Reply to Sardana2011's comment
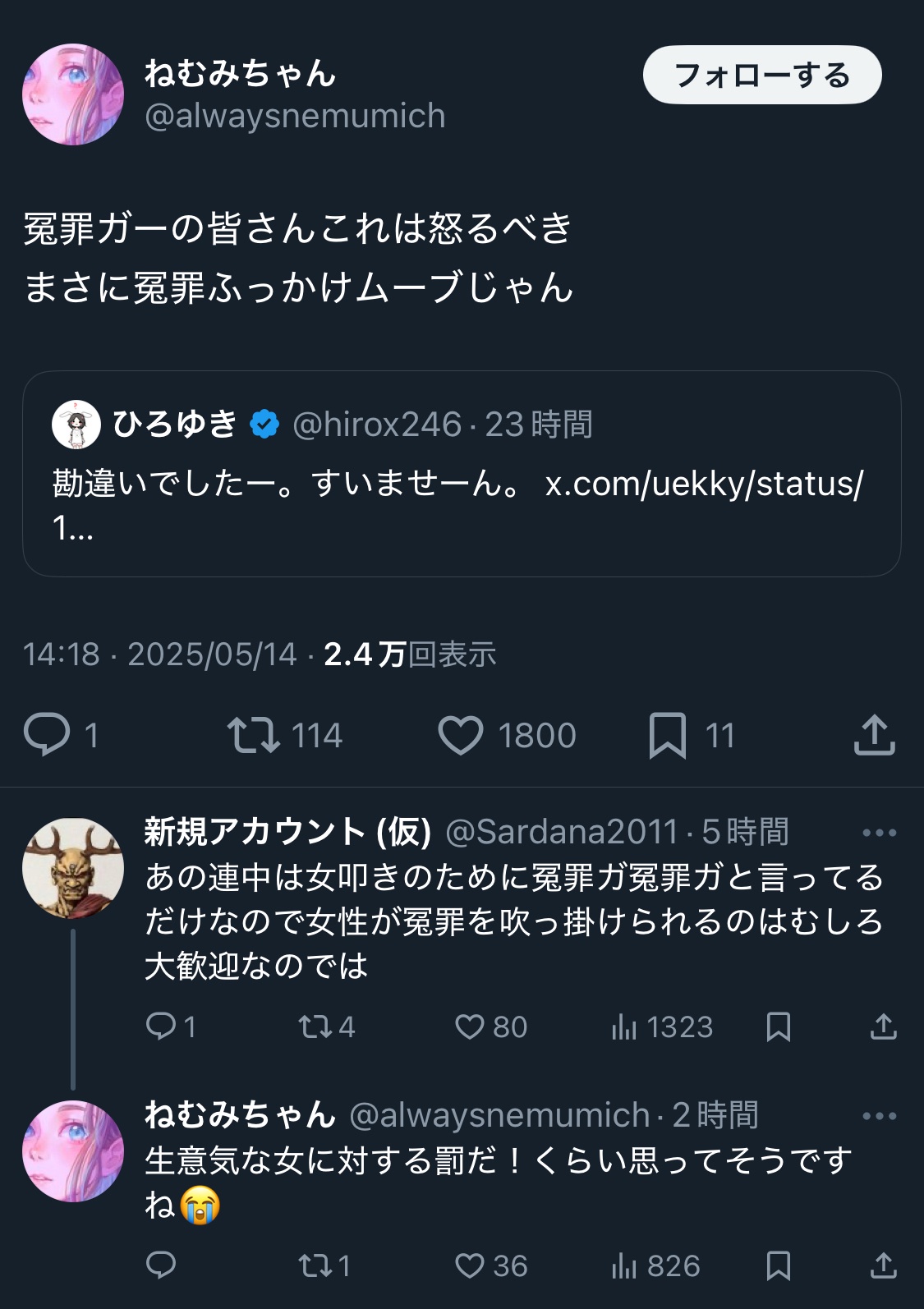The image size is (924, 1309). [x=161, y=1027]
